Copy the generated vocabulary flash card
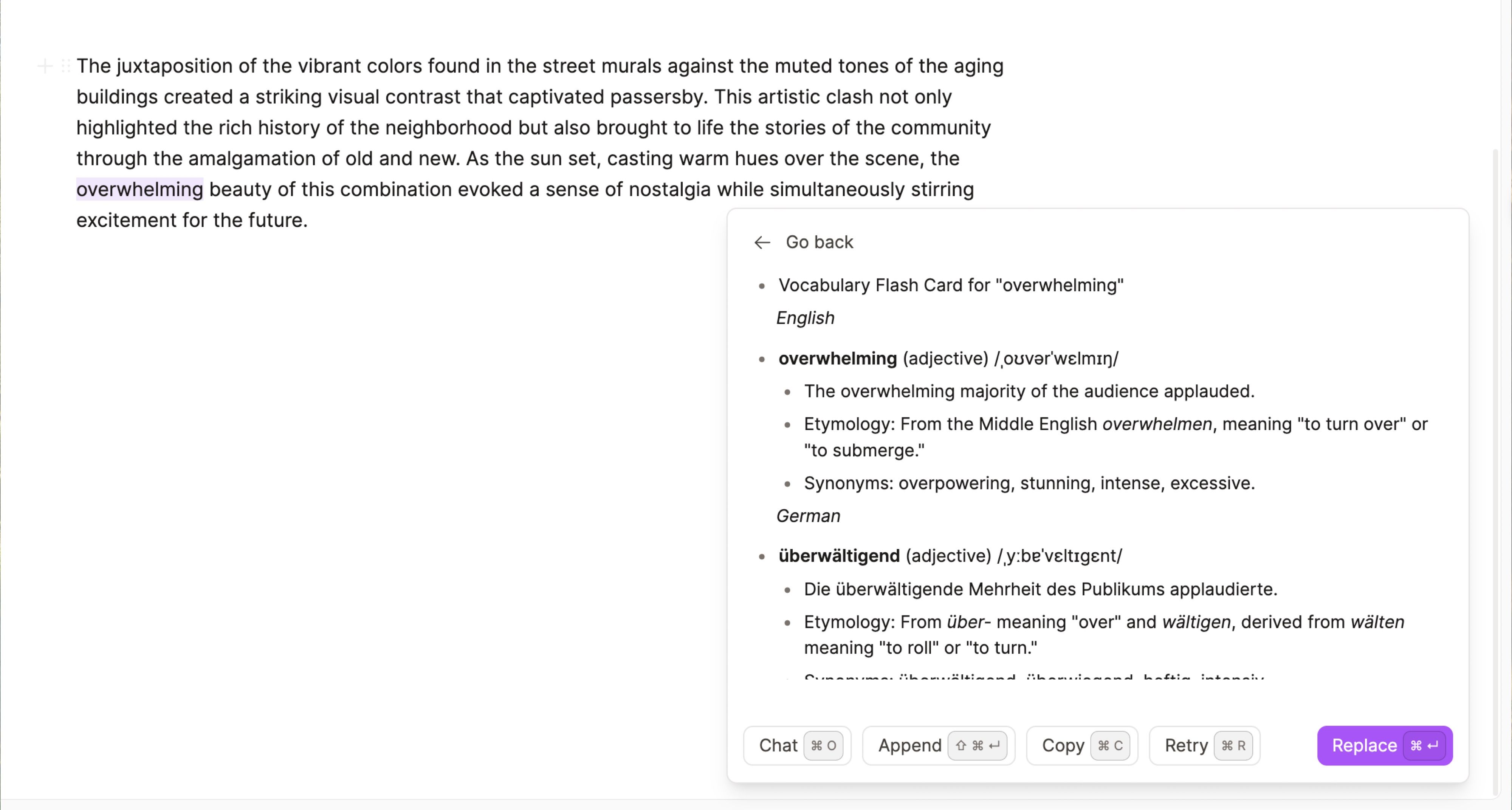The width and height of the screenshot is (1512, 810). click(x=1063, y=745)
